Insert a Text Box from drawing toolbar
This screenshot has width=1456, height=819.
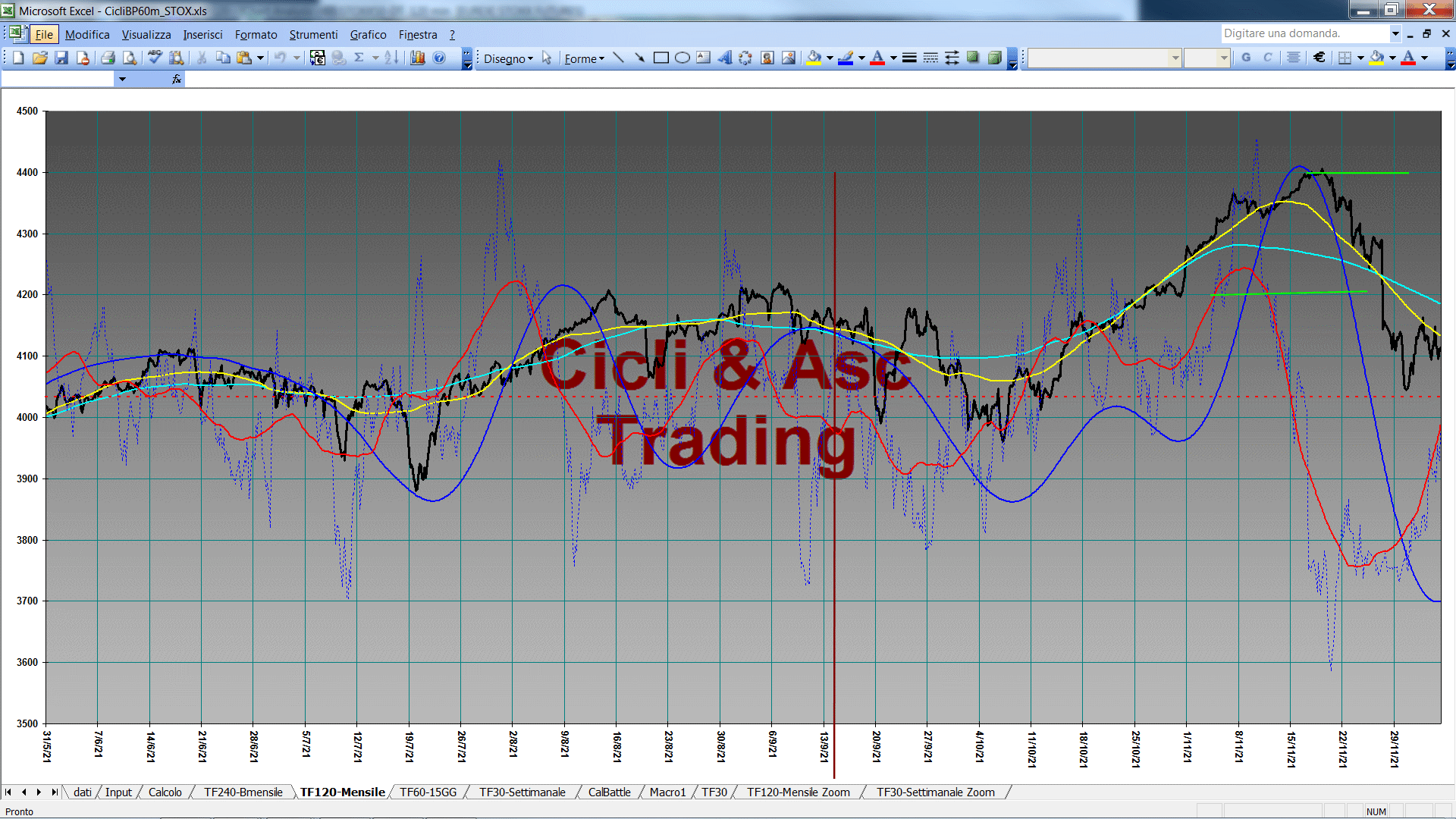tap(704, 58)
